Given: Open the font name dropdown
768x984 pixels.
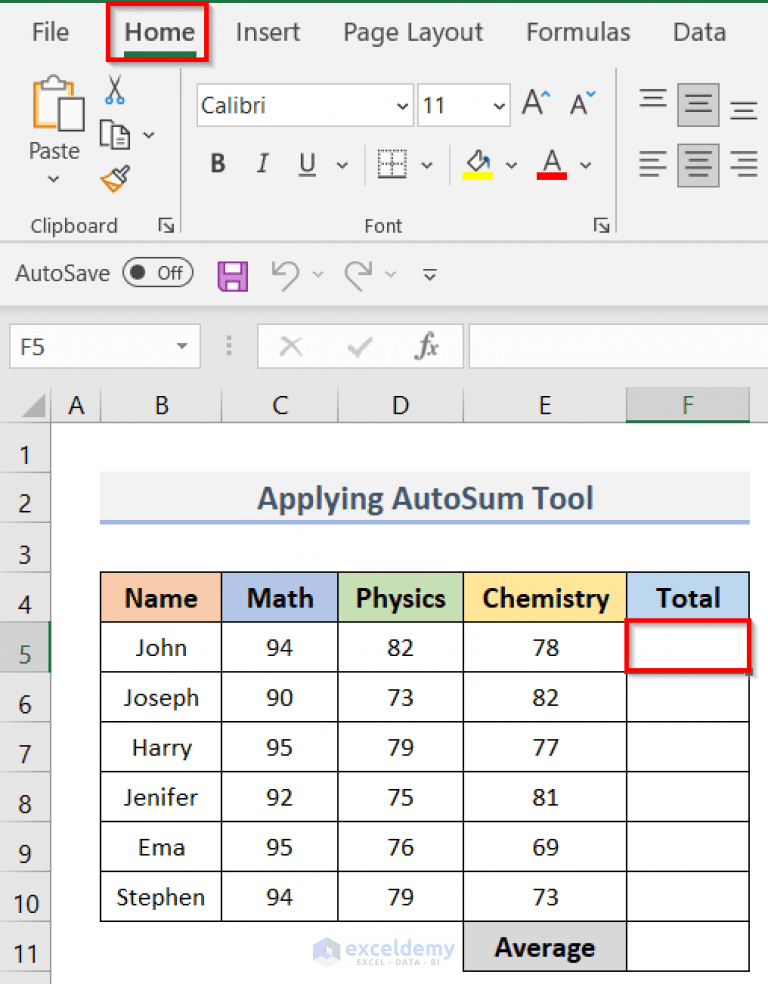Looking at the screenshot, I should (x=400, y=105).
